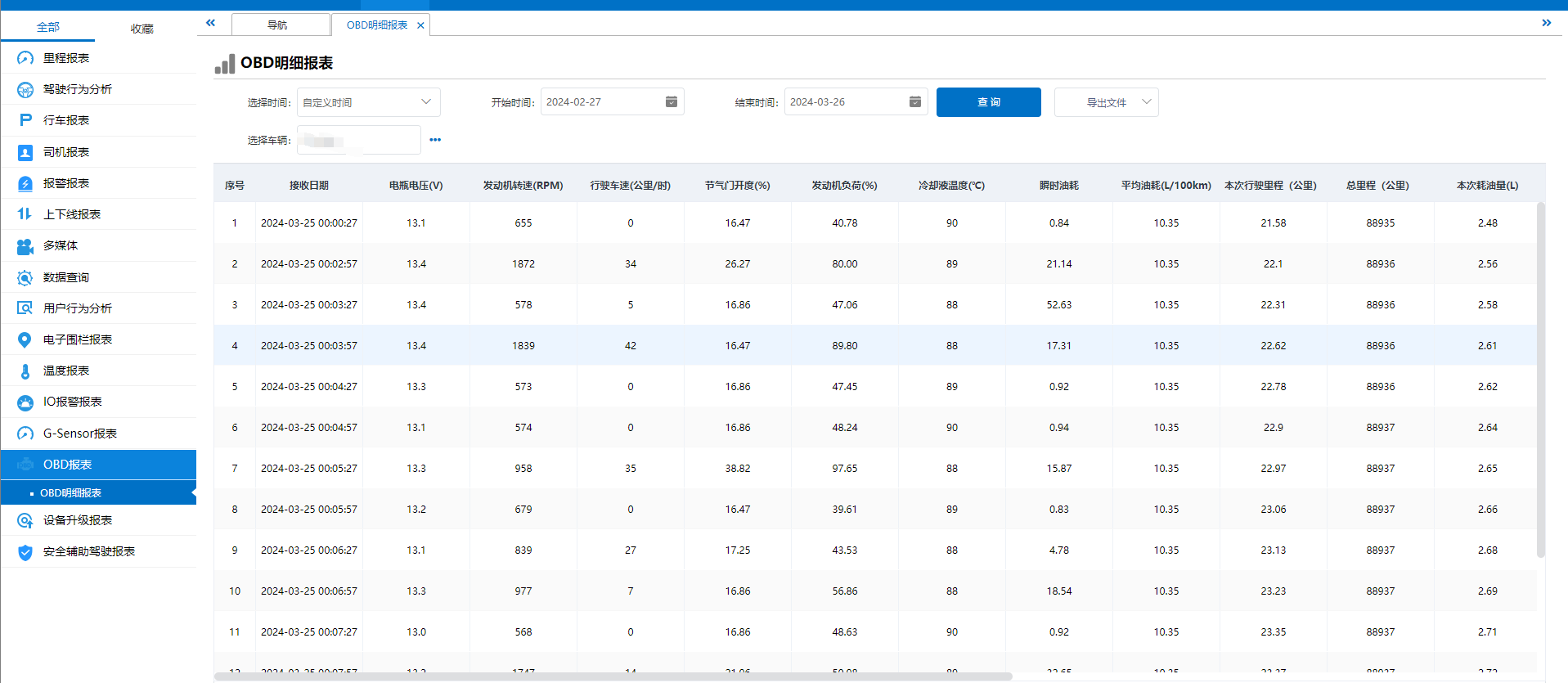Switch to the 收藏 favorites tab
The width and height of the screenshot is (1568, 683).
click(142, 29)
